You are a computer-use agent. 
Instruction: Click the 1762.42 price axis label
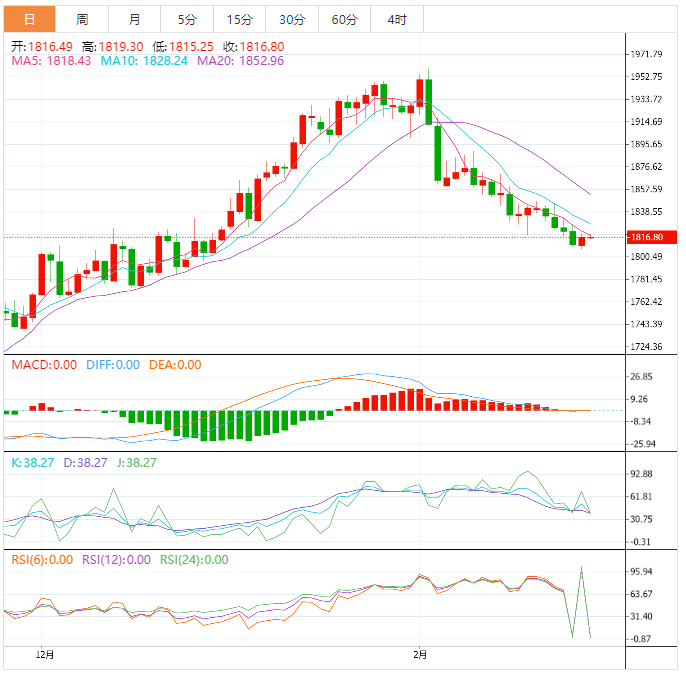646,302
